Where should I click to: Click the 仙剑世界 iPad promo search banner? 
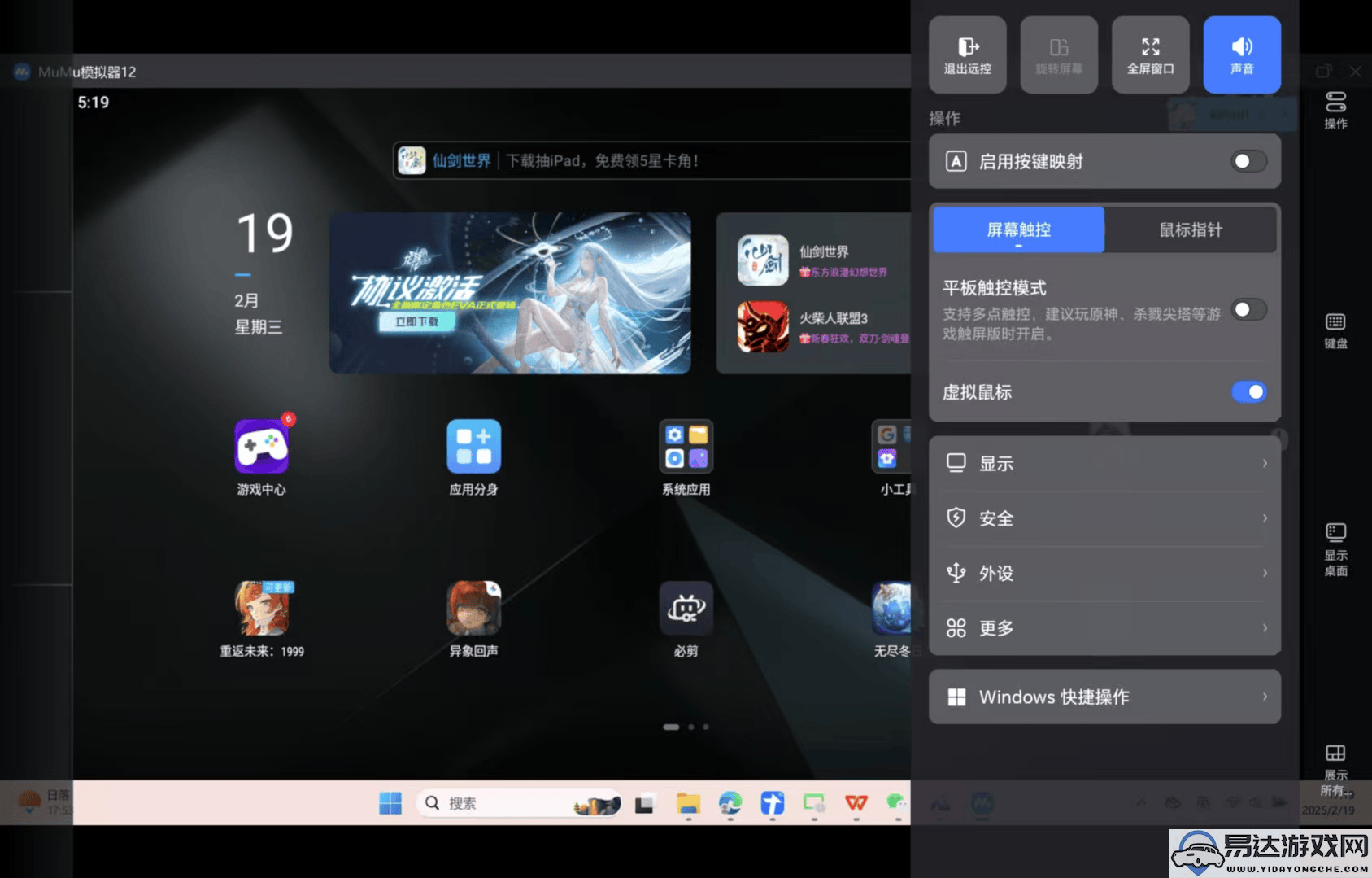(652, 160)
